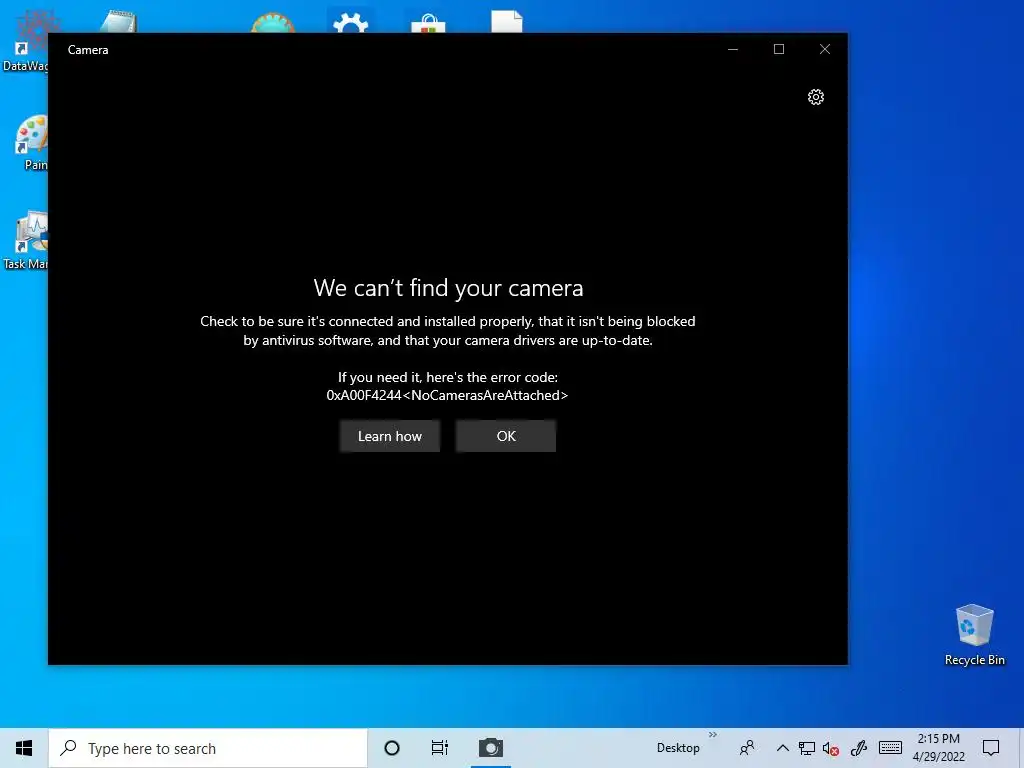Select the Settings gear desktop icon
The height and width of the screenshot is (768, 1024).
point(351,22)
